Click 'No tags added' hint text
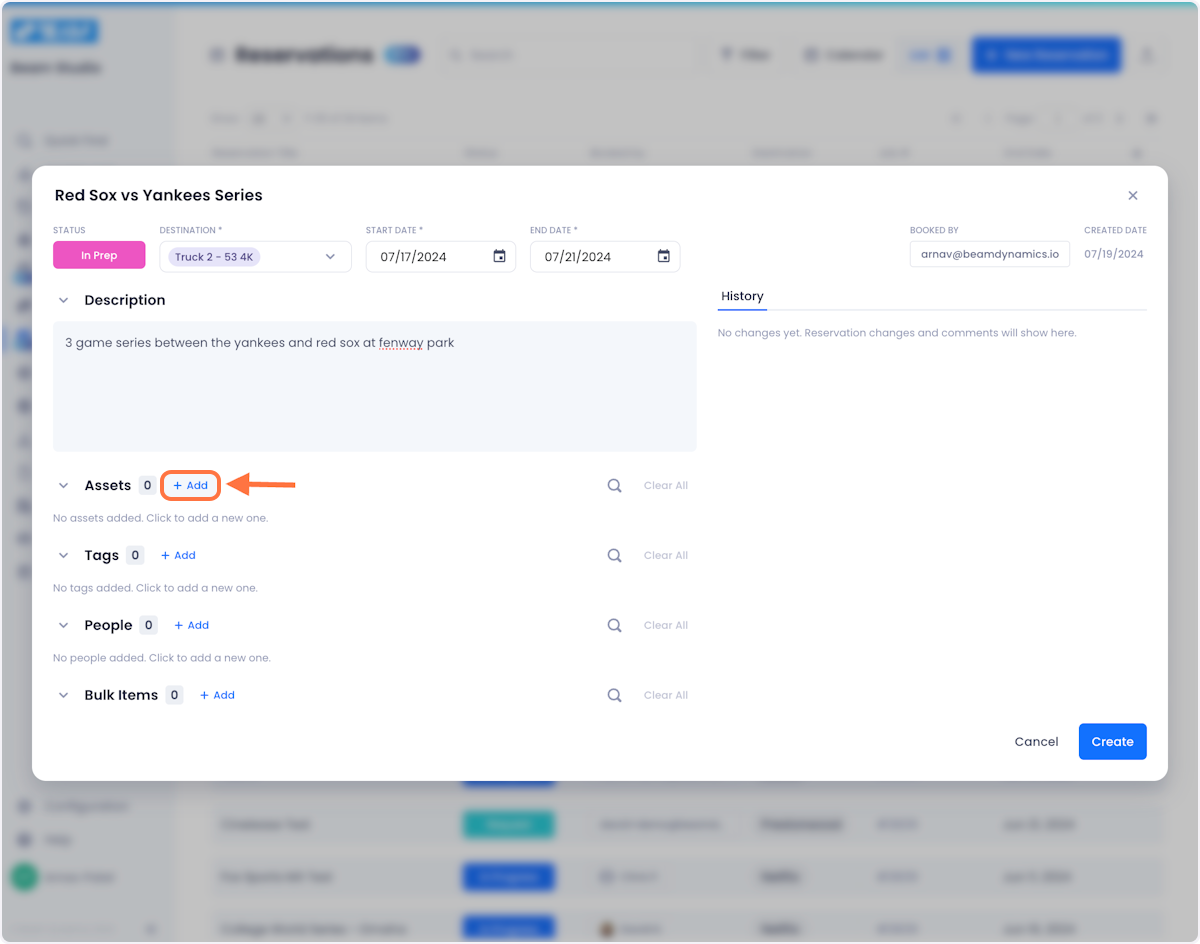The image size is (1200, 944). [155, 589]
